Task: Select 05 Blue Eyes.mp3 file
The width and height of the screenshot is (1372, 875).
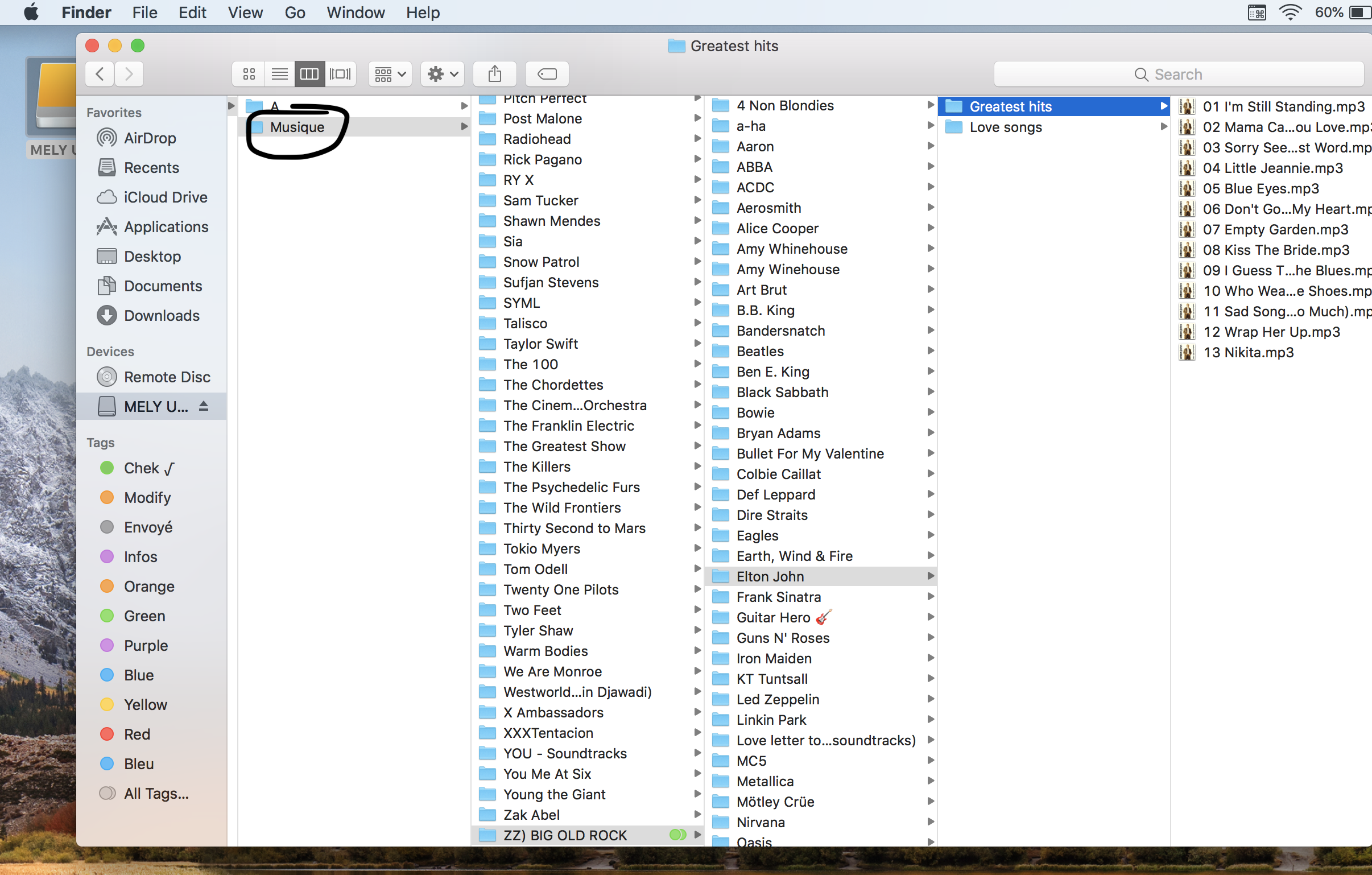Action: [1261, 189]
